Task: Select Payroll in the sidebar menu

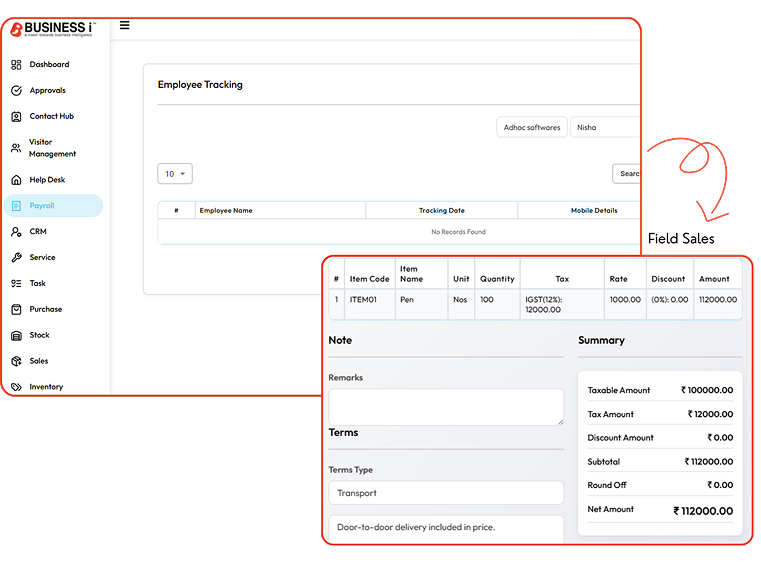Action: [x=42, y=206]
